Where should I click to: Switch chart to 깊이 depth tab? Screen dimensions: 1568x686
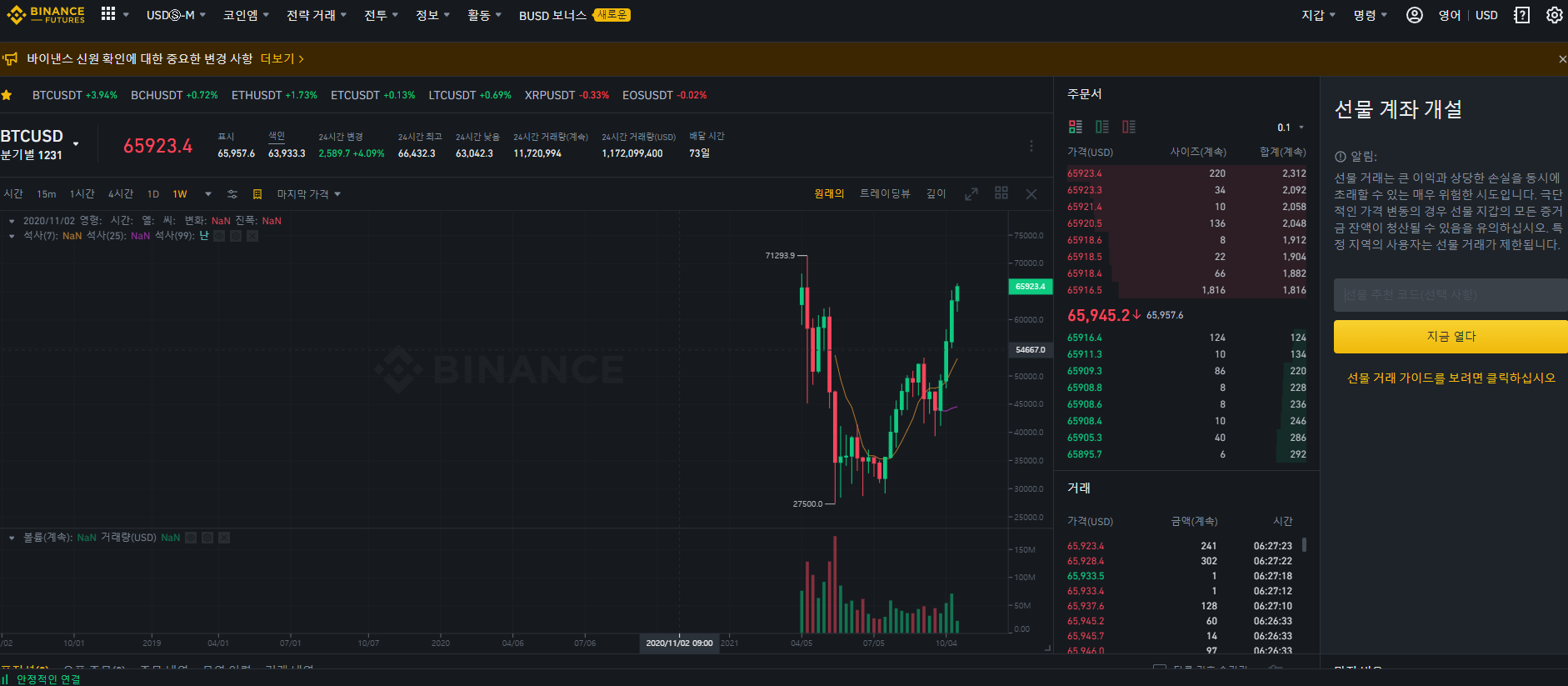click(x=936, y=193)
